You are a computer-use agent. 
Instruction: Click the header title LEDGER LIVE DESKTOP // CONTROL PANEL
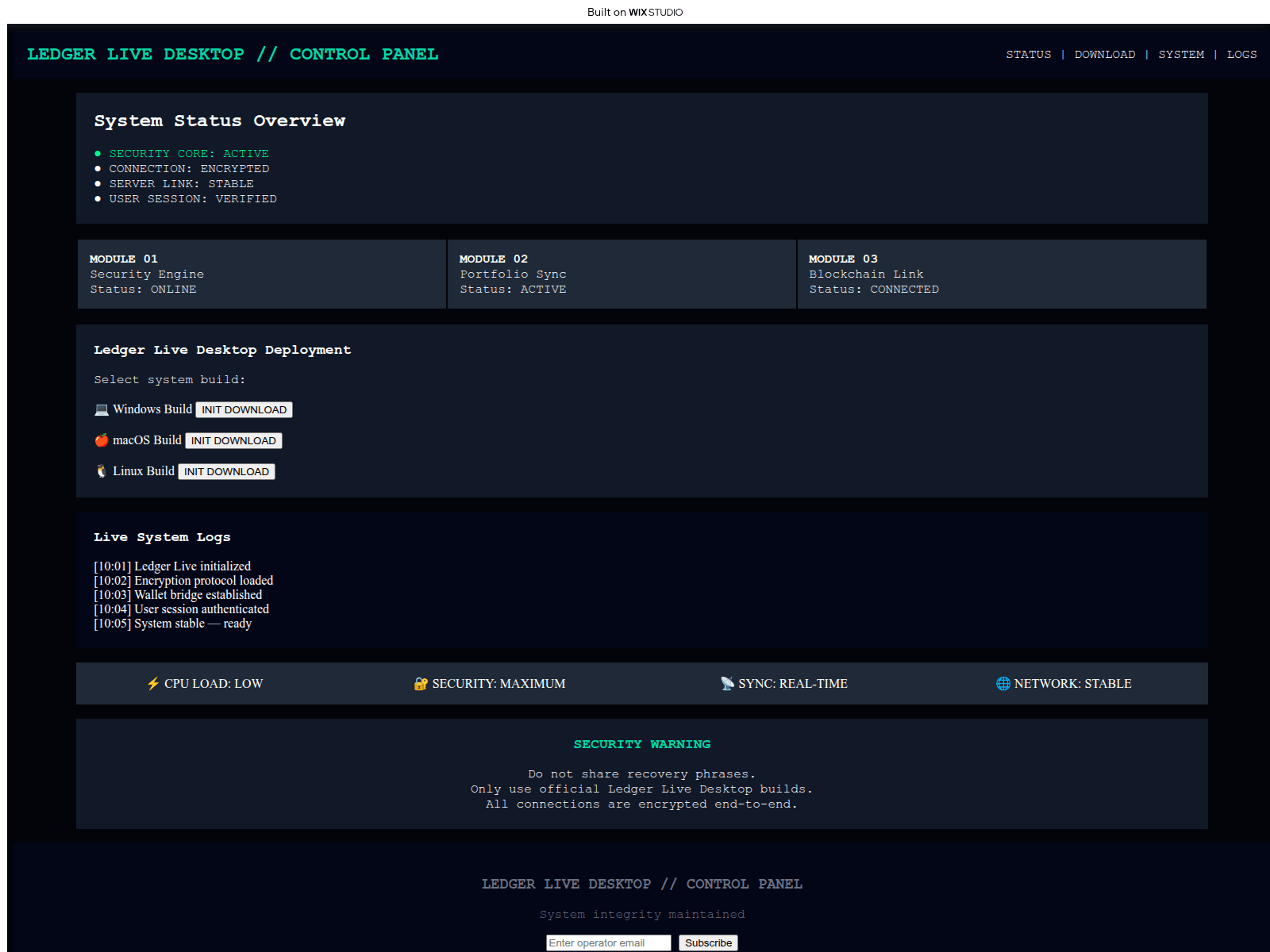(x=233, y=54)
